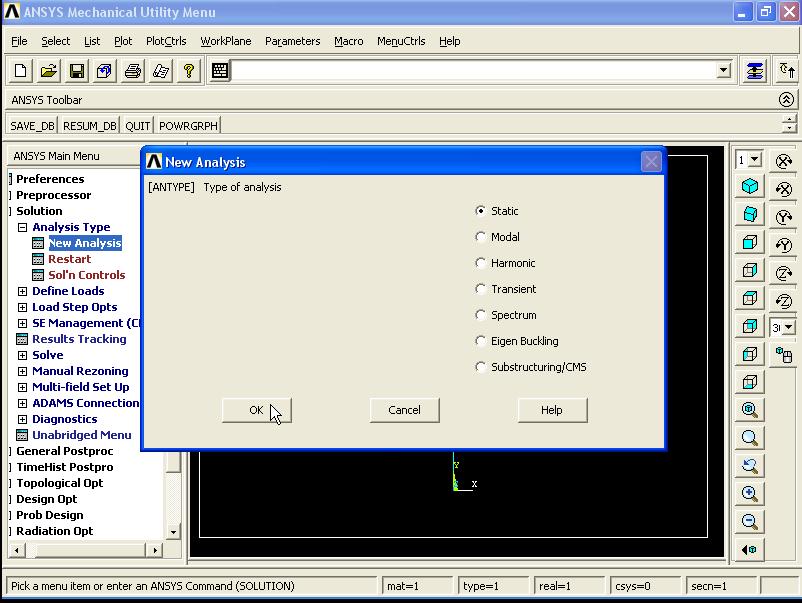Click the POWRGRPH toolbar button

pyautogui.click(x=188, y=126)
